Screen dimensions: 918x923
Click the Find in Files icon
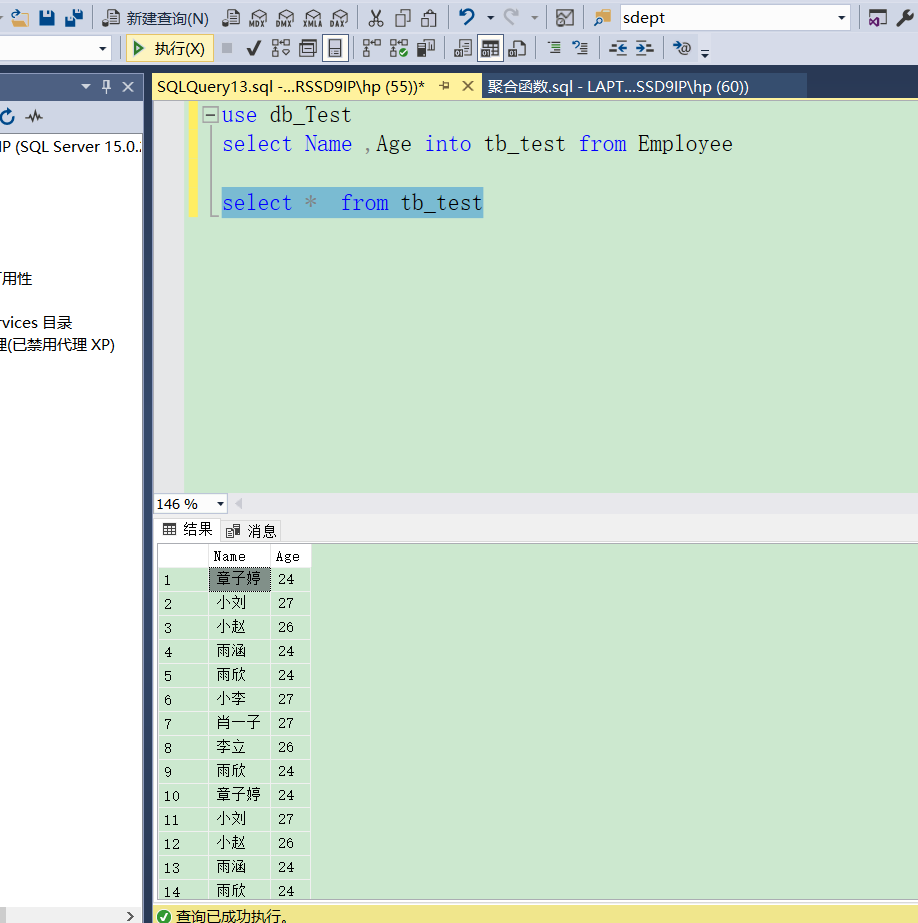point(602,18)
